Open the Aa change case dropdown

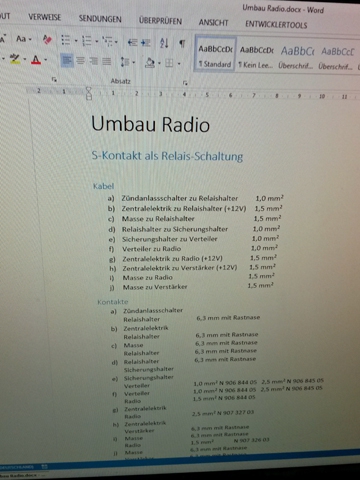coord(23,39)
